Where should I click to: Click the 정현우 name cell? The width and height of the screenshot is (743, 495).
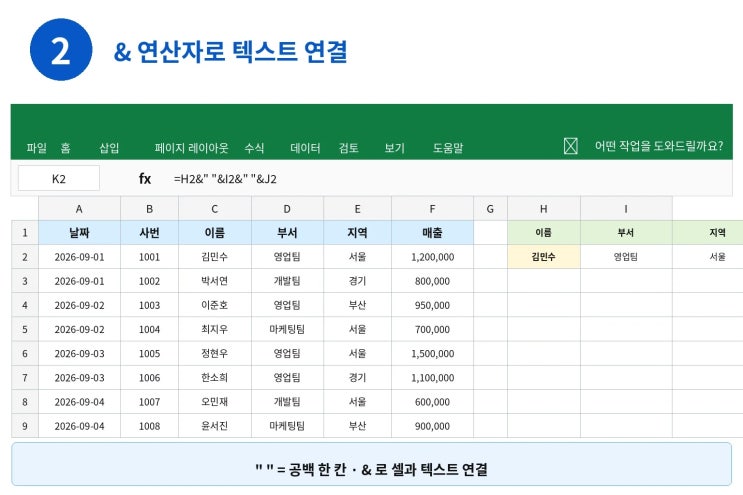[215, 353]
